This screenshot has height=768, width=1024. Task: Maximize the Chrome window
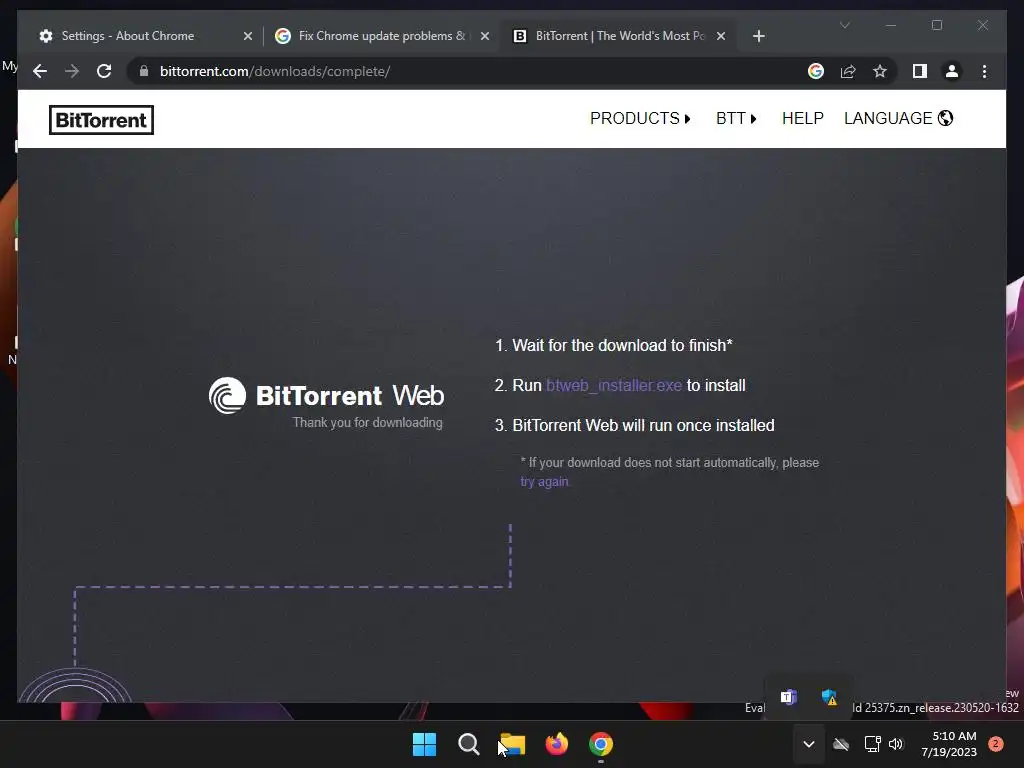[x=936, y=25]
